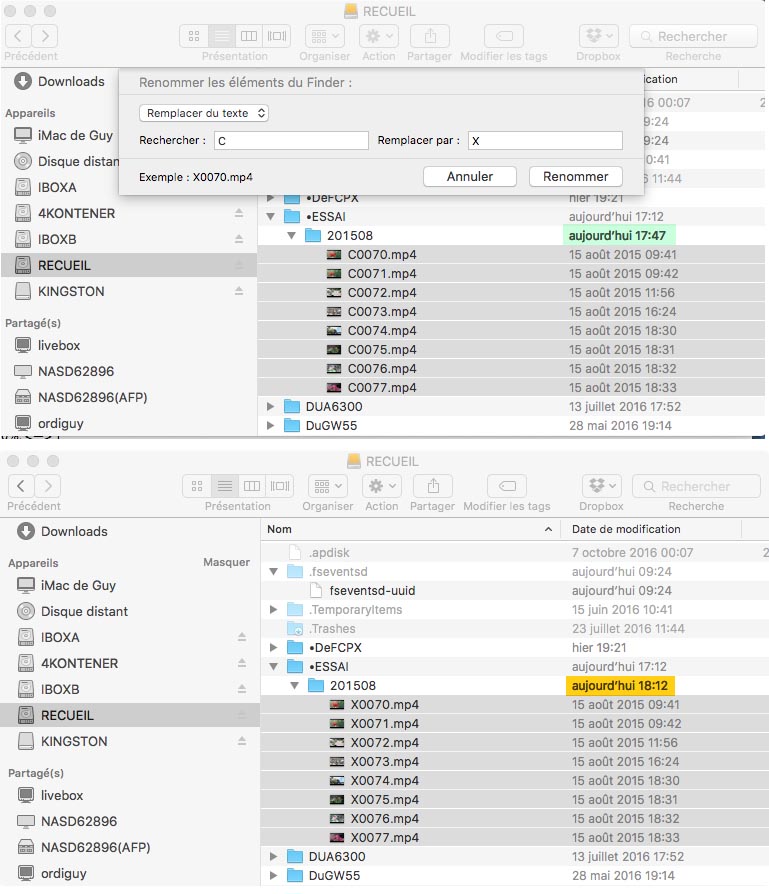Screen dimensions: 769x894
Task: Collapse 201508 folder in bottom window
Action: [294, 685]
